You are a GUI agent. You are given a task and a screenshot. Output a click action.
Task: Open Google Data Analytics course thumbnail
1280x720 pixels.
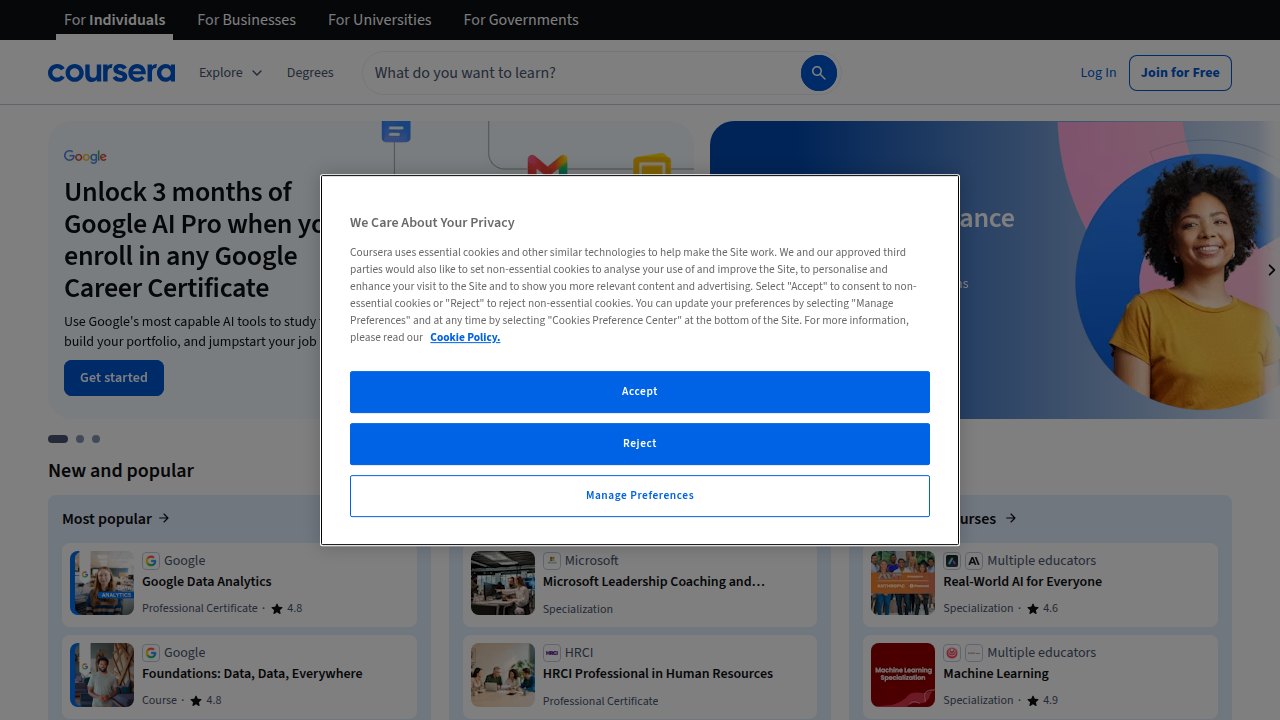coord(102,583)
